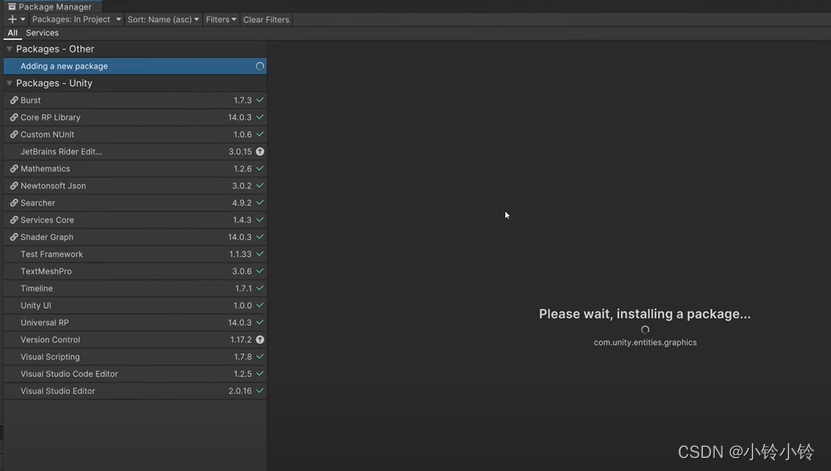
Task: Click the plus add package icon
Action: (x=12, y=20)
